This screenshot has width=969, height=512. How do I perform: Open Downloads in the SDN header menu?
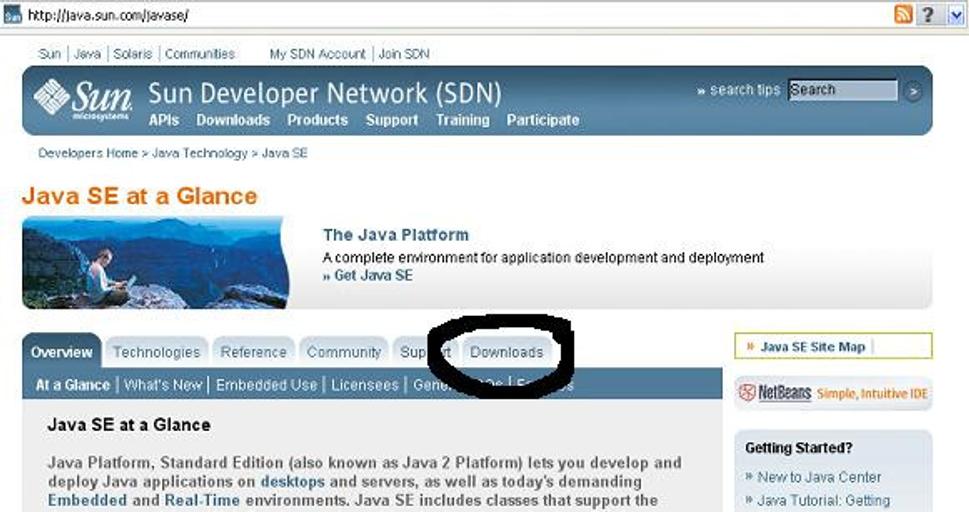233,120
